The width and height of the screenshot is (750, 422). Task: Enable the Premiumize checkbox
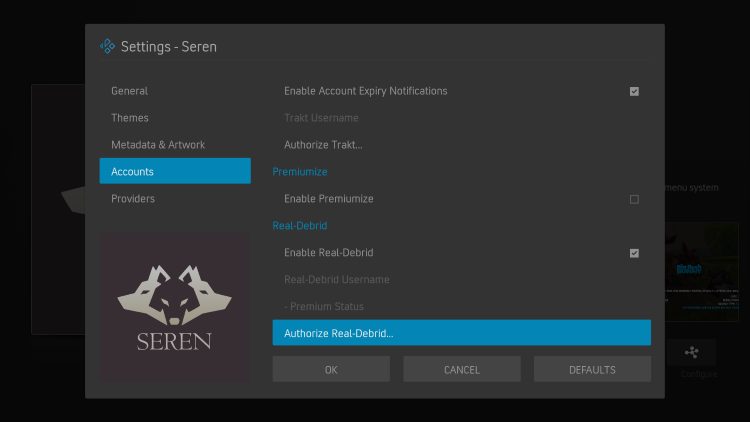(634, 199)
